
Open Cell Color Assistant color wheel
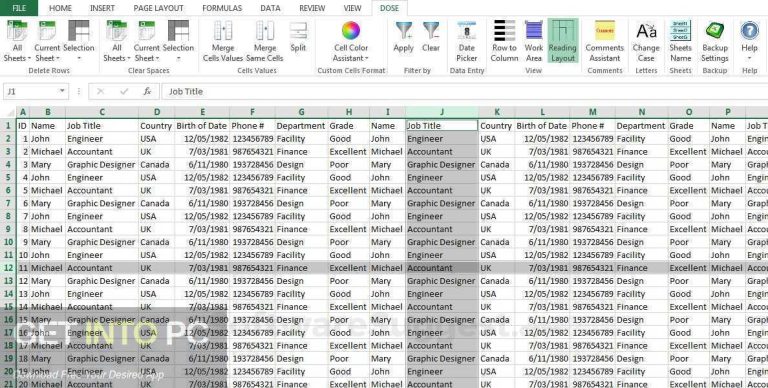coord(351,30)
